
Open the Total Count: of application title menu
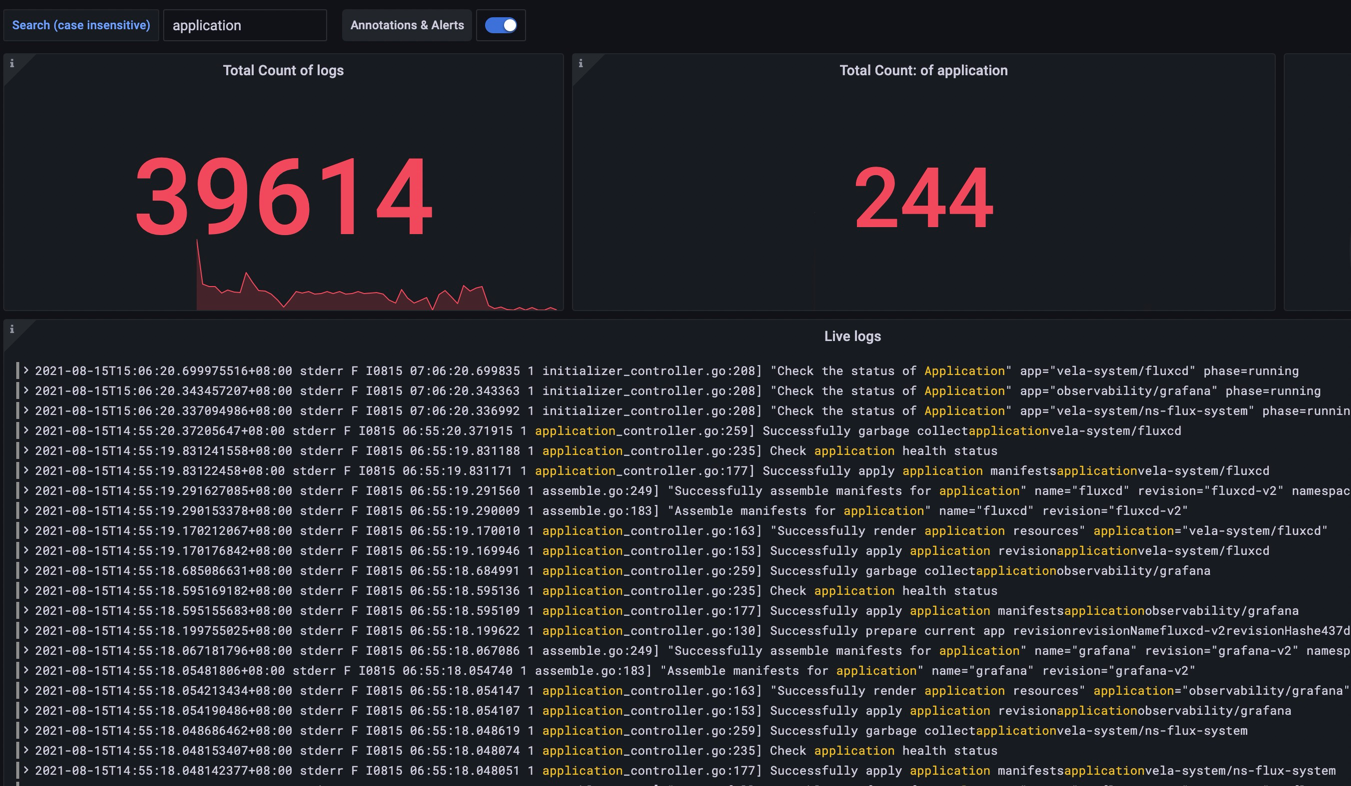[923, 70]
